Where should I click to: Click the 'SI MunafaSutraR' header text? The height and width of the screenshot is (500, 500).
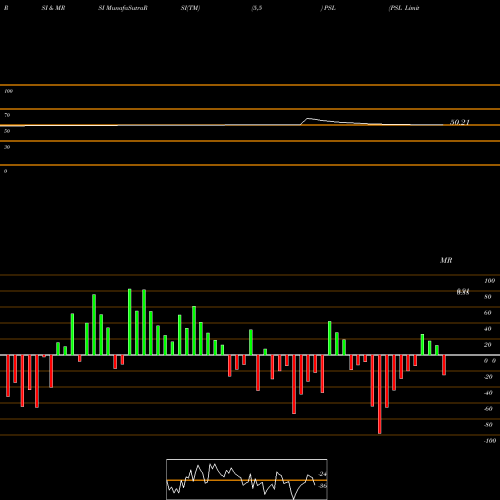(x=123, y=8)
